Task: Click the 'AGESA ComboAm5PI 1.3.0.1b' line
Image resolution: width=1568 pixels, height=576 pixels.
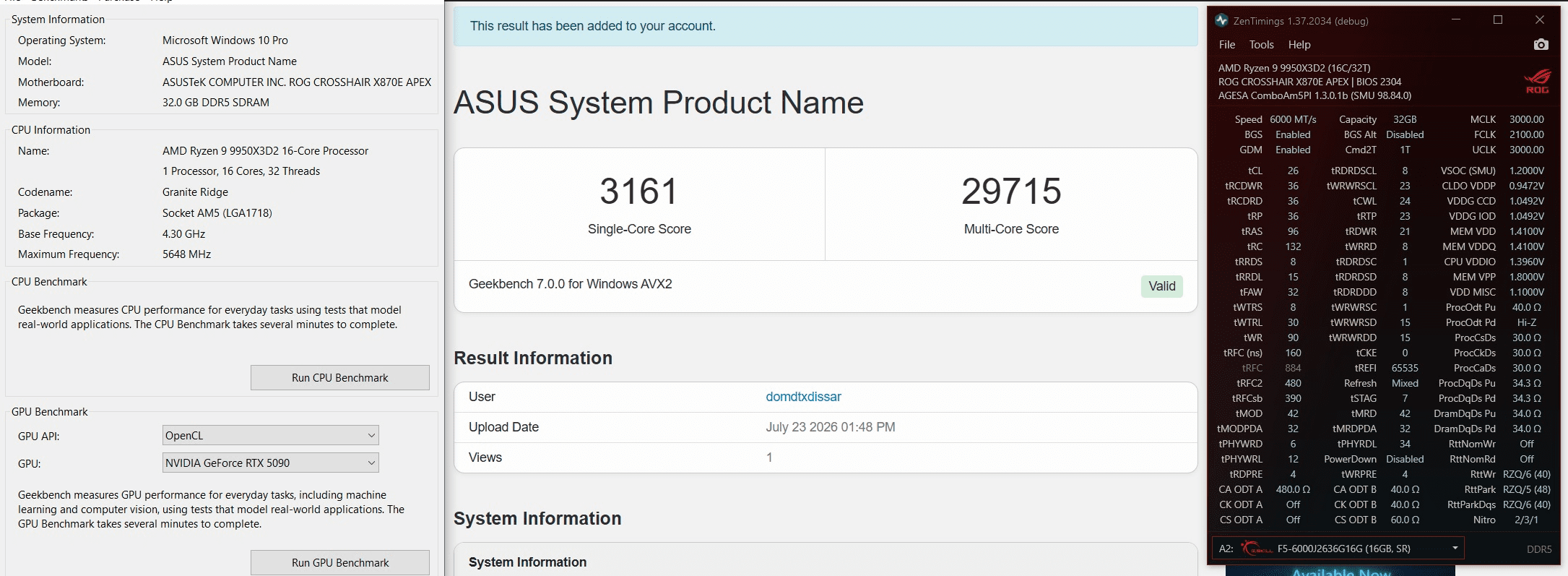Action: pos(1315,95)
